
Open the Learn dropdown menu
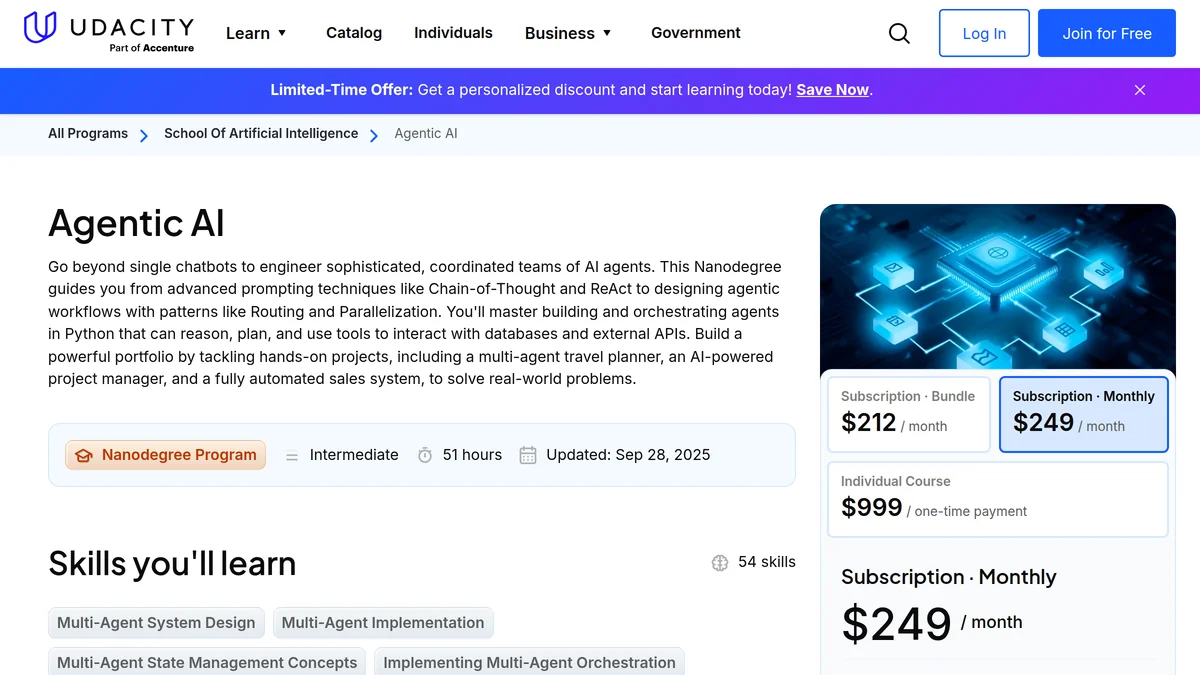click(256, 33)
